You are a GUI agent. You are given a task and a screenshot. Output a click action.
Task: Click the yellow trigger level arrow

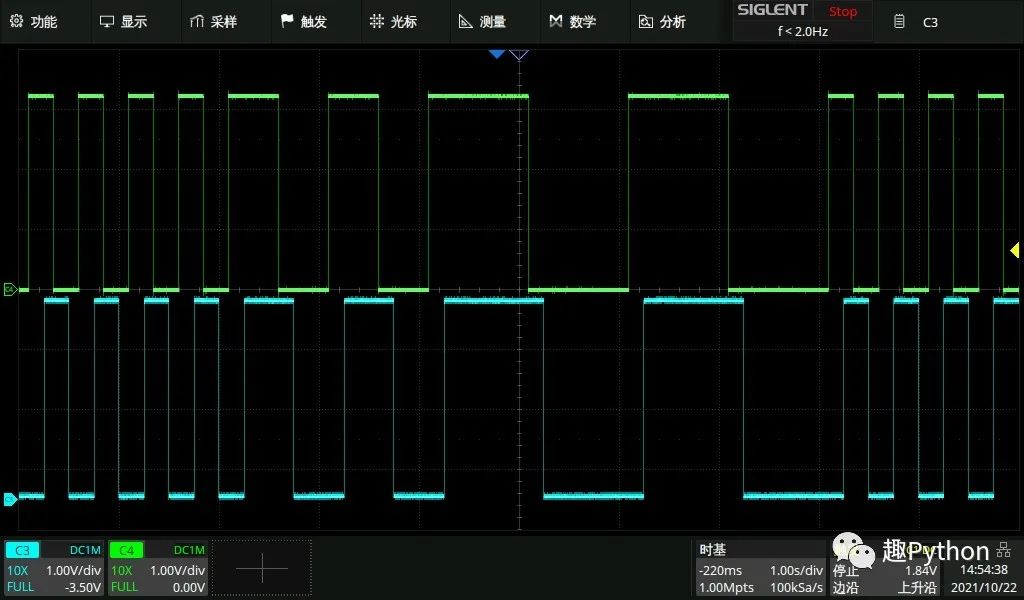(1014, 250)
